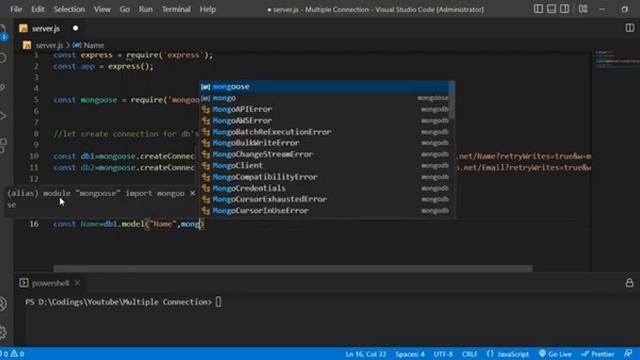Open Extensions in the activity bar

click(x=3, y=145)
